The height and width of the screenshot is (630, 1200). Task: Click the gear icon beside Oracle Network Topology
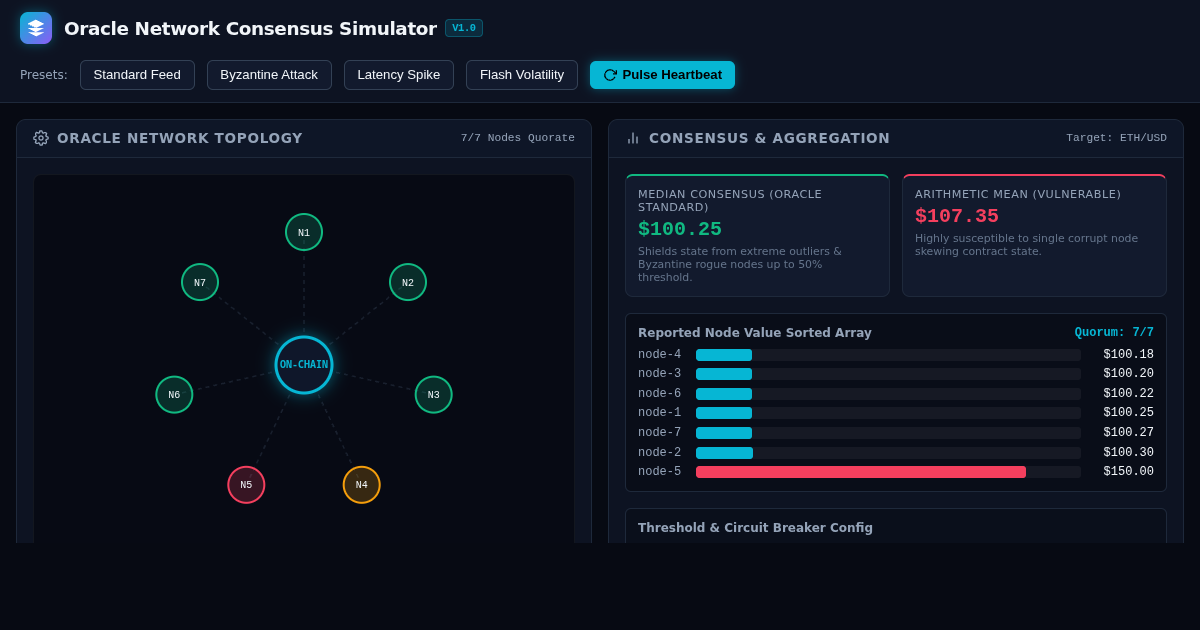point(41,138)
